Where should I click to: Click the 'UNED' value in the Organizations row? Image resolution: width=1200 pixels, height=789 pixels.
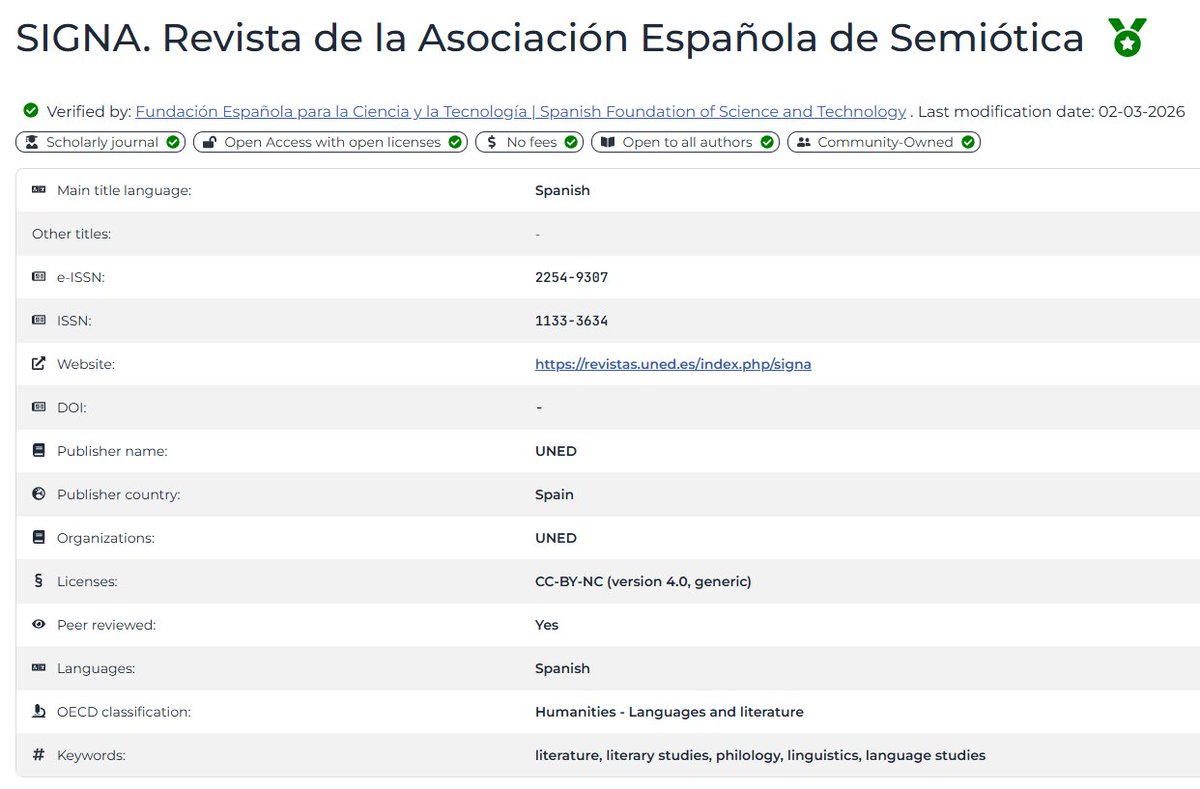click(556, 538)
